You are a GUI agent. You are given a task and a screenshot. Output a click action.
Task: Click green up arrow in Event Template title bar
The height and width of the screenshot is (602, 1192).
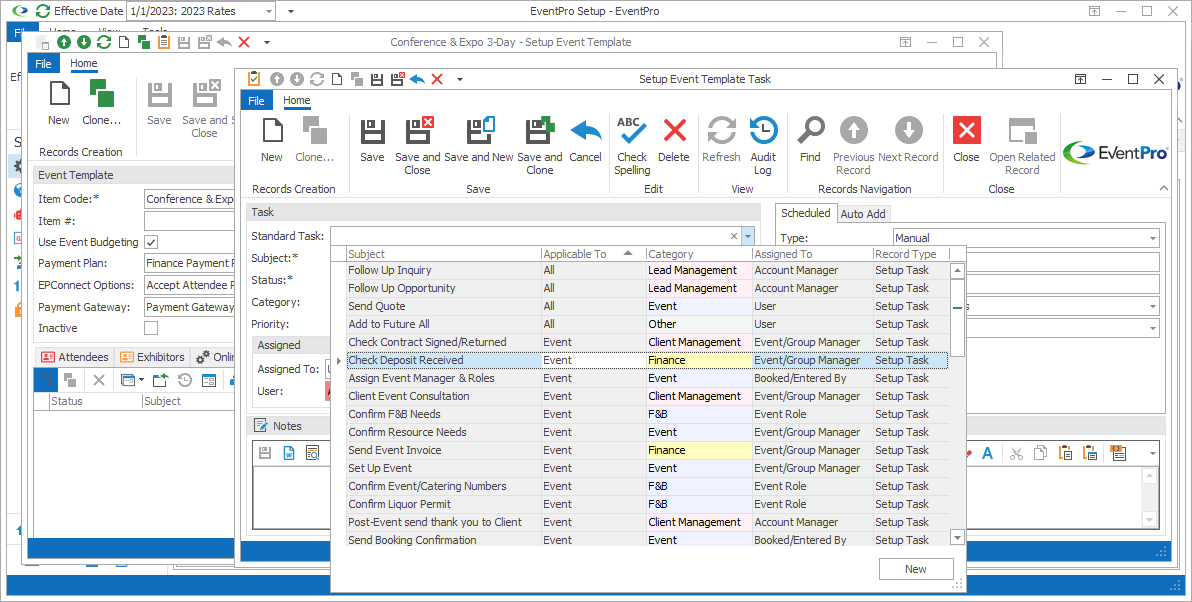(64, 43)
